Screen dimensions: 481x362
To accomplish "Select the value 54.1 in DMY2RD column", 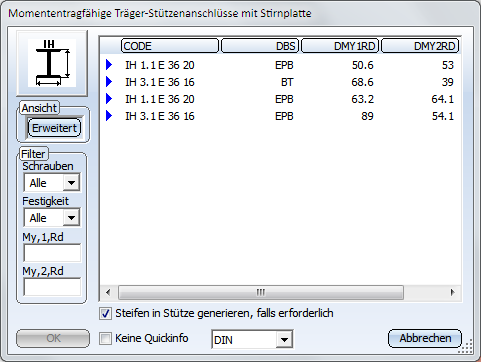I will point(443,116).
